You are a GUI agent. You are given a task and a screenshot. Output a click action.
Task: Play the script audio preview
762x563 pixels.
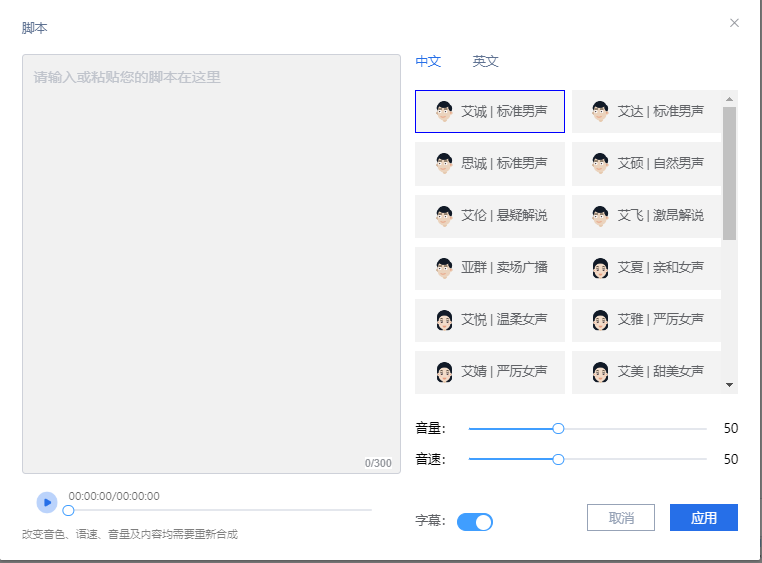coord(47,502)
